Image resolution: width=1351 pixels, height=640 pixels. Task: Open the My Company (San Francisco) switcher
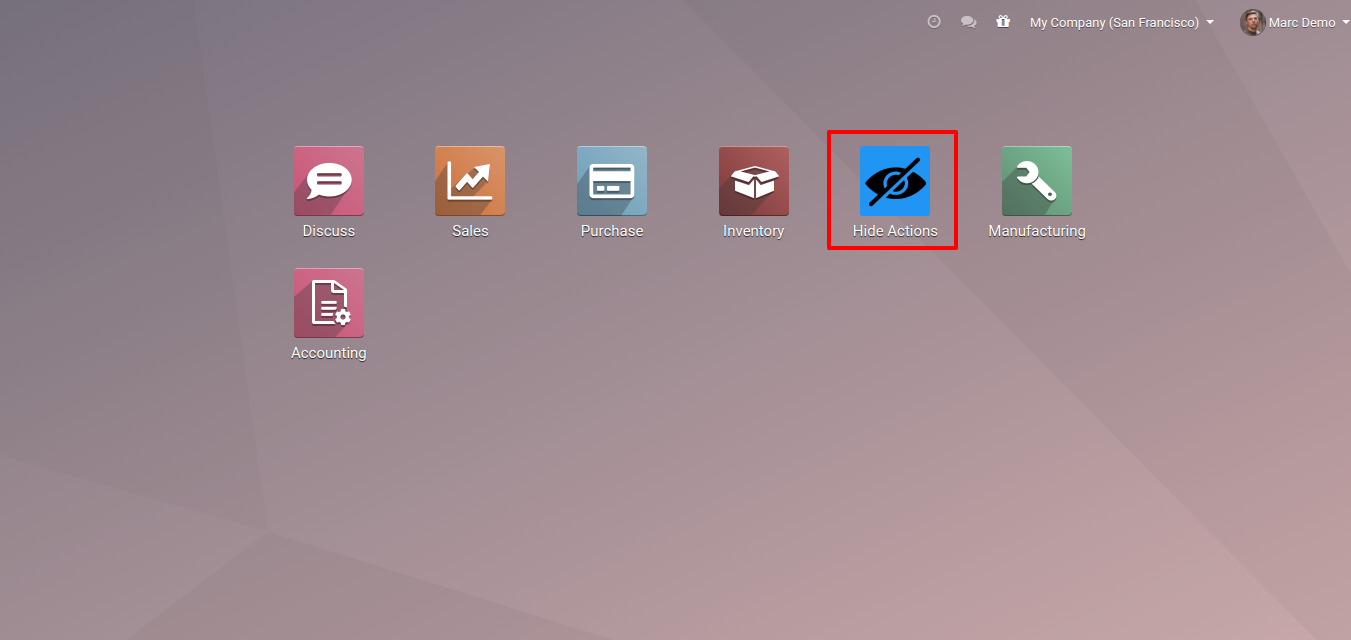[1114, 22]
